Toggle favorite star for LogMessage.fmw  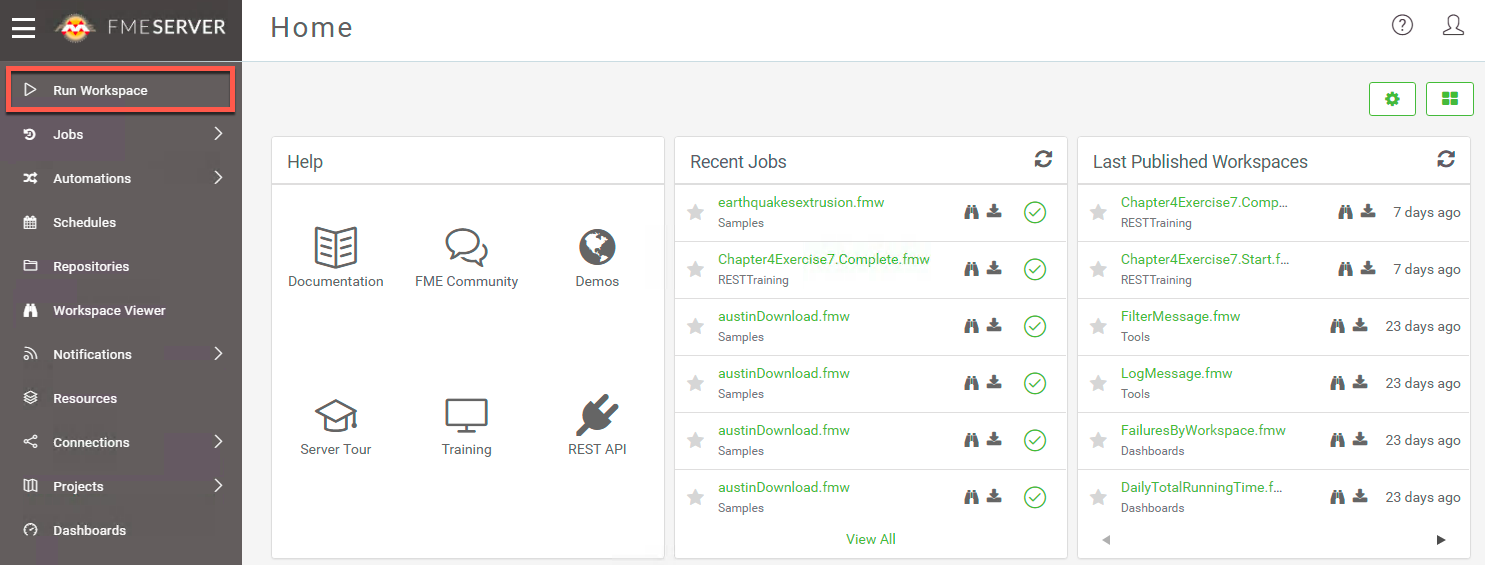[1098, 383]
